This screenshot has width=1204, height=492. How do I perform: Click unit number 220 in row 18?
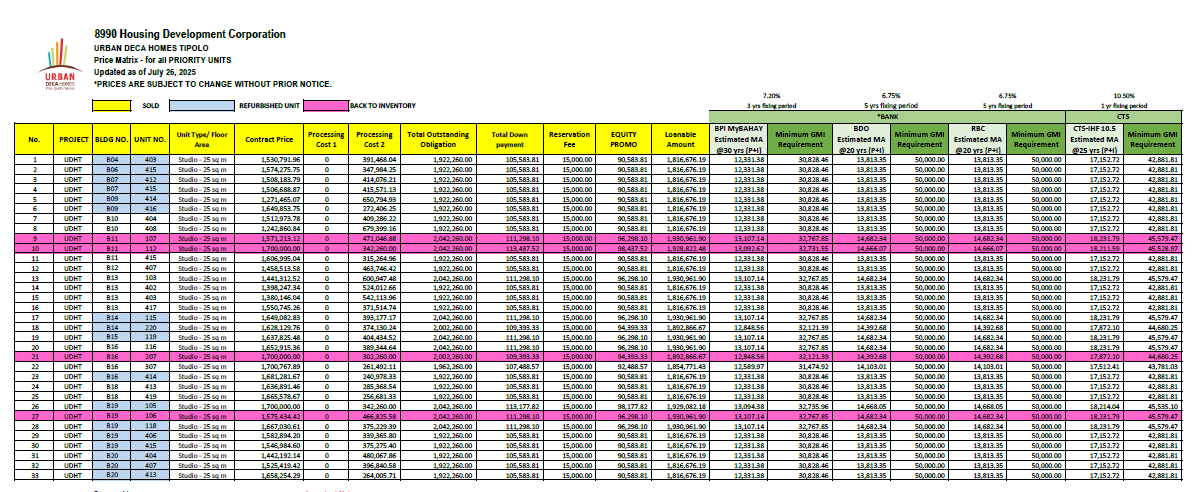pos(150,326)
